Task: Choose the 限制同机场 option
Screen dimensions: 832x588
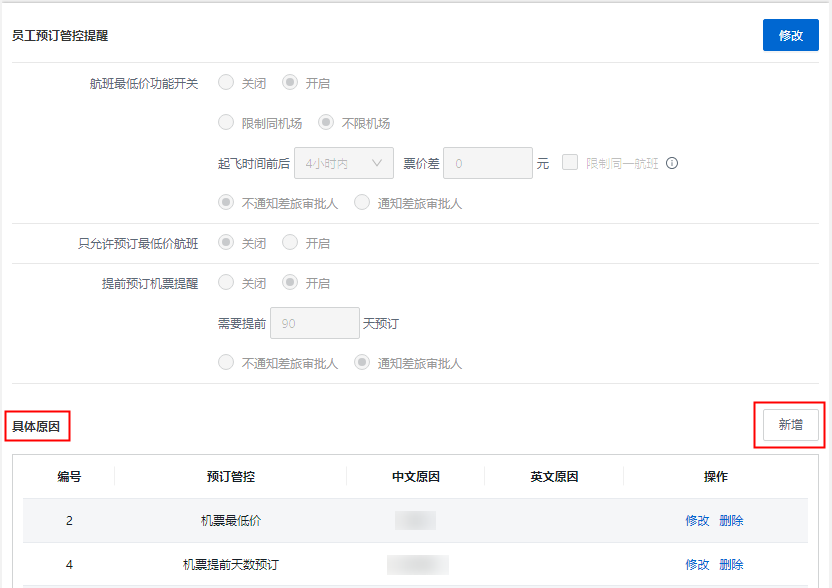Action: pyautogui.click(x=226, y=123)
